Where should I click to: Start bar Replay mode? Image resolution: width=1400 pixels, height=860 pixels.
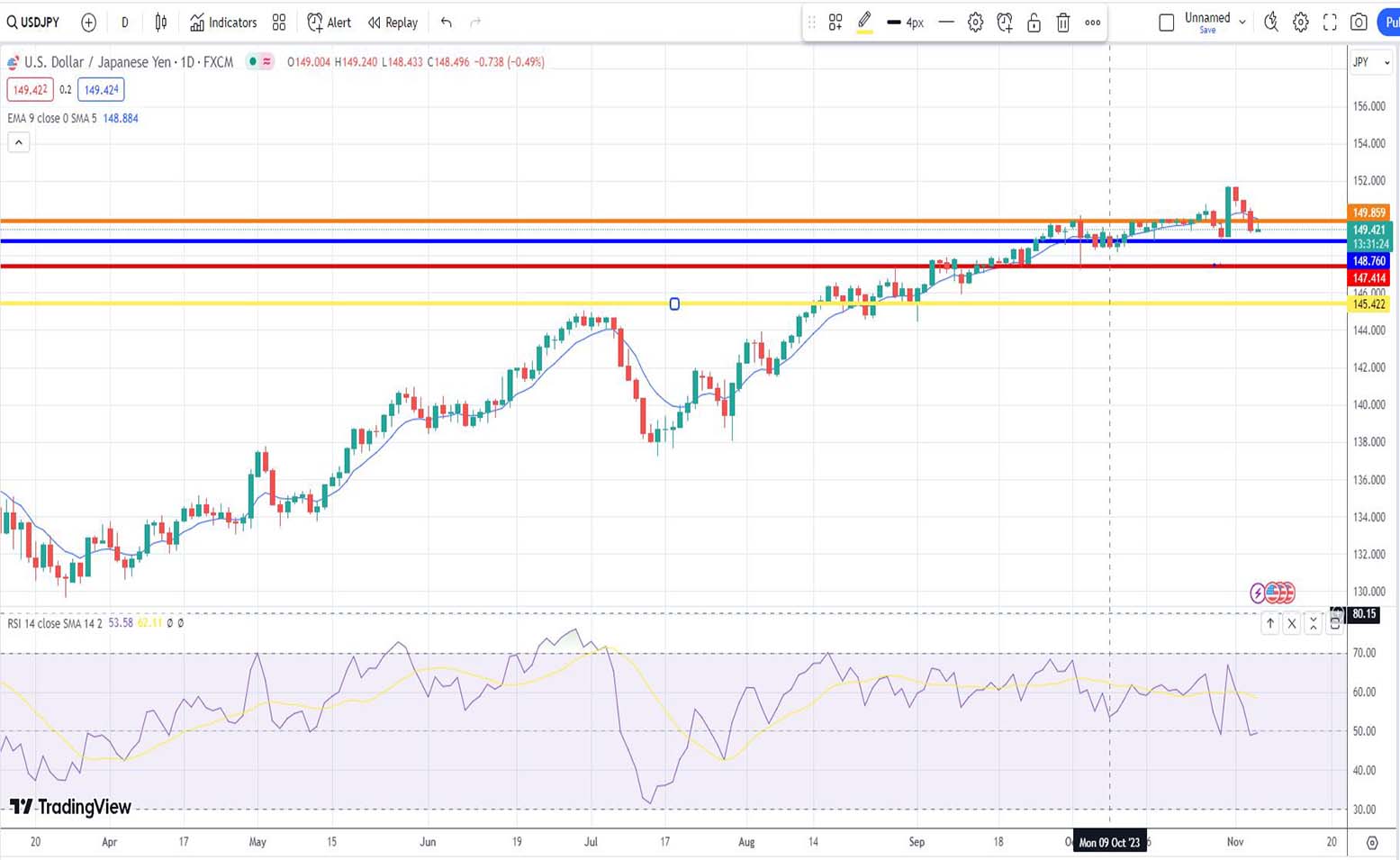point(393,23)
